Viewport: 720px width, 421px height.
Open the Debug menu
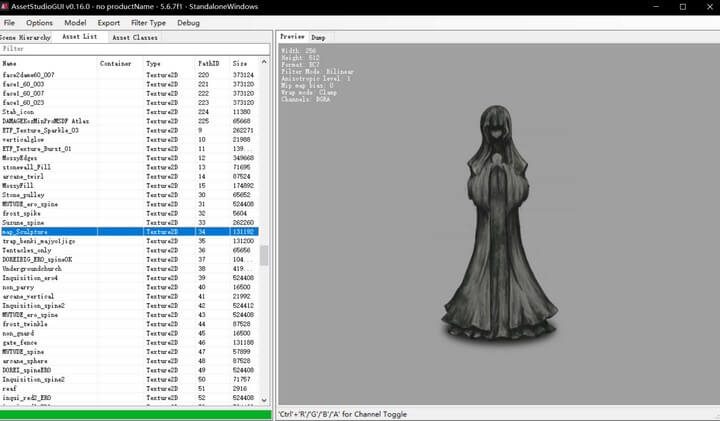(188, 22)
